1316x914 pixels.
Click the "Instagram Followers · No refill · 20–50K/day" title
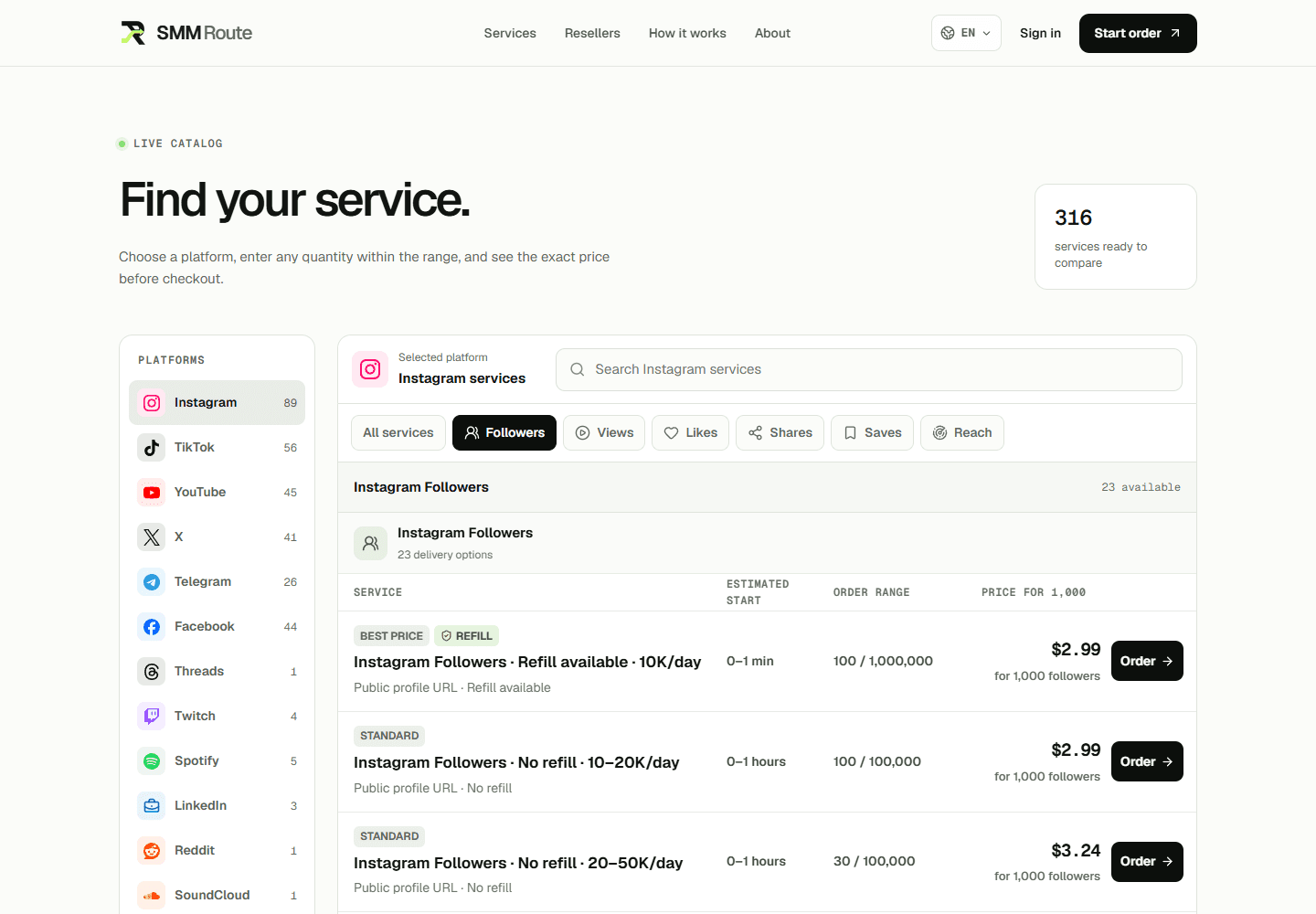click(x=518, y=863)
